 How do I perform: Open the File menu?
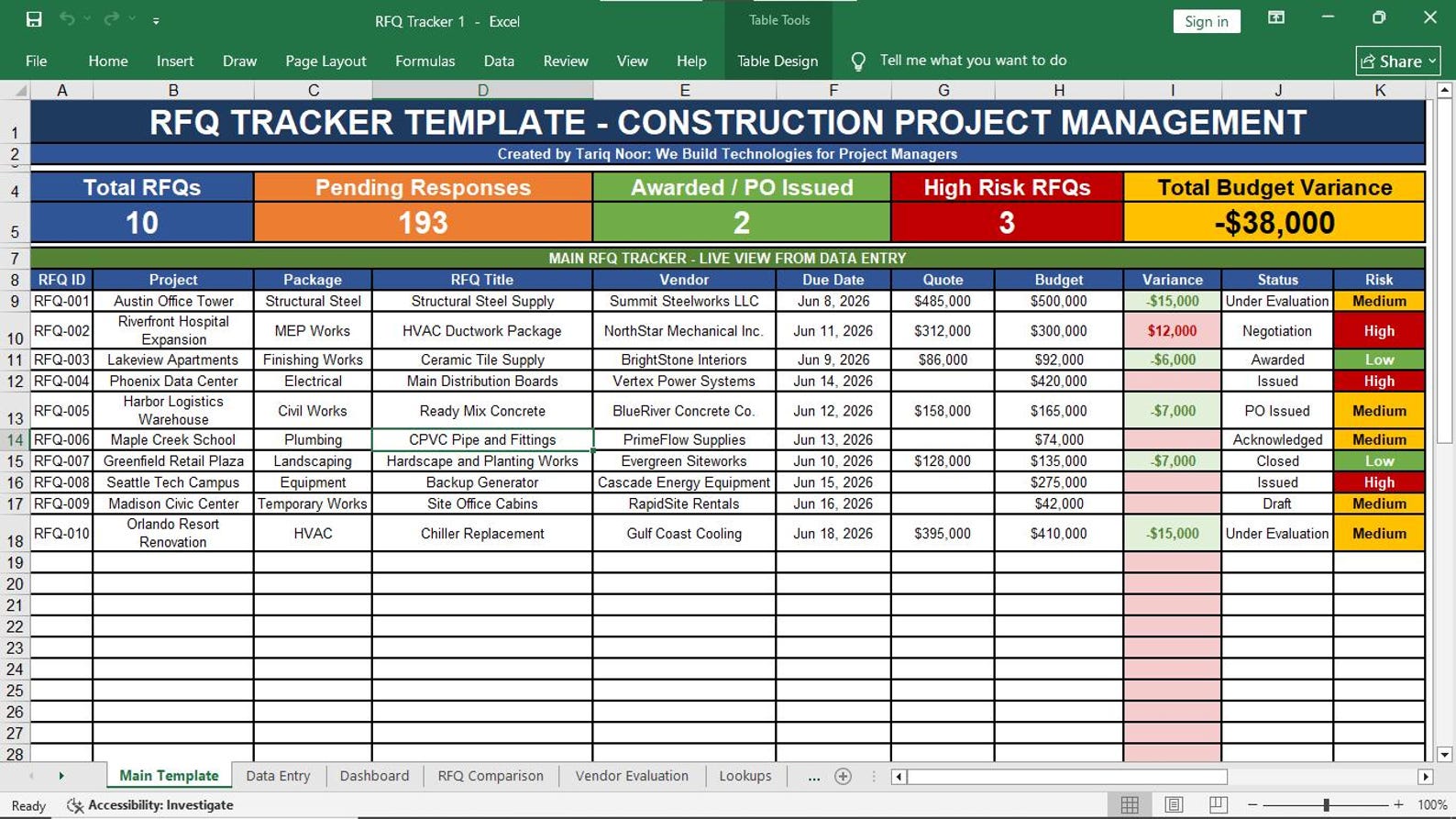(x=37, y=61)
